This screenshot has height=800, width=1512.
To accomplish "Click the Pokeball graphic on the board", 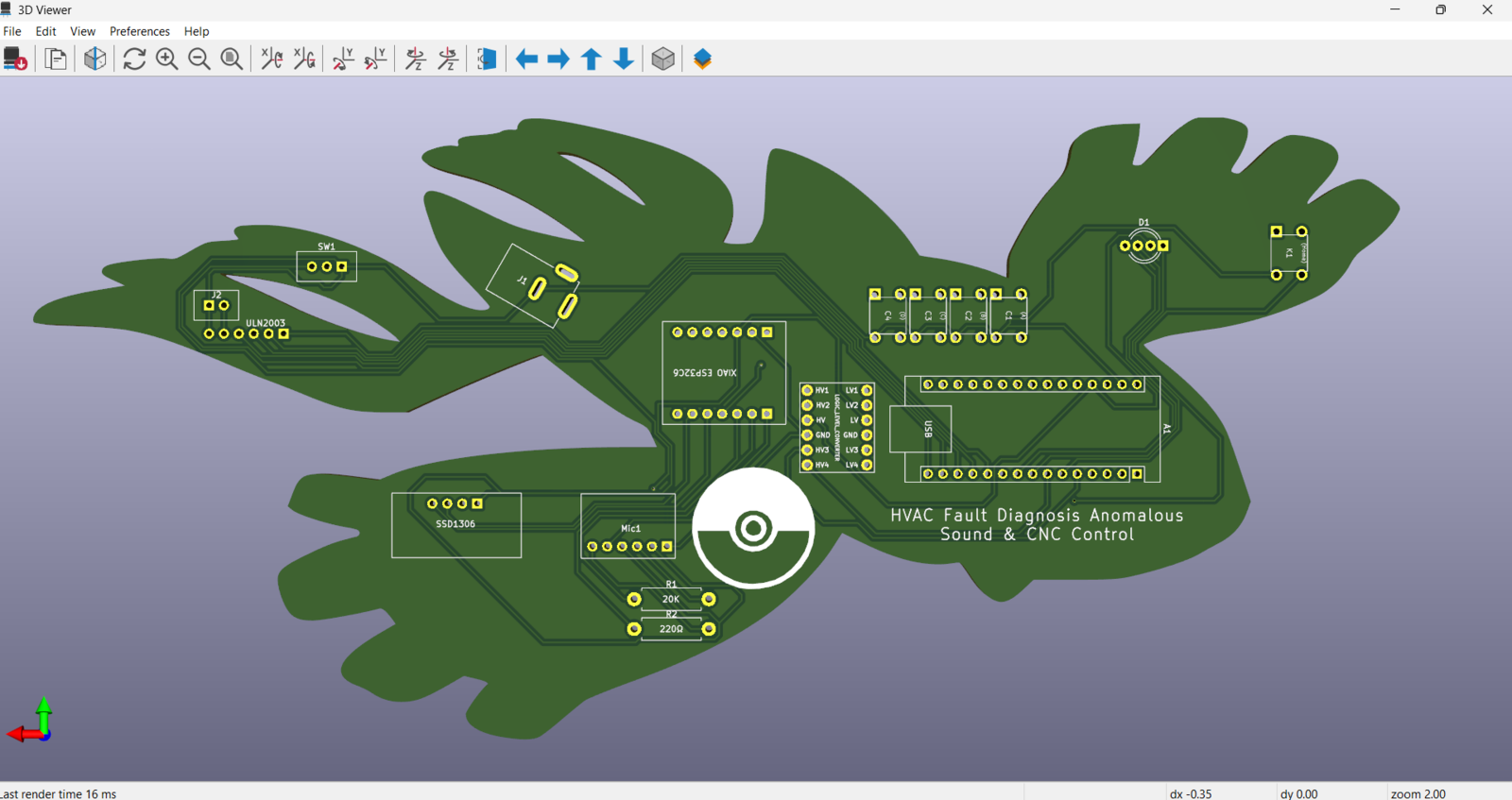I will pyautogui.click(x=753, y=529).
